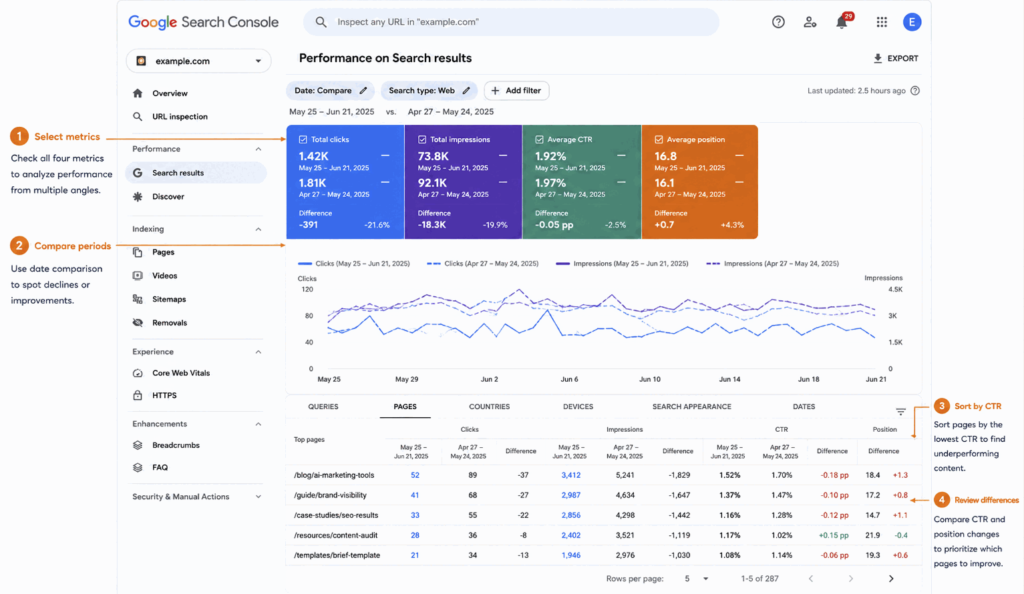The width and height of the screenshot is (1024, 594).
Task: Click the download icon next to EXPORT
Action: tap(878, 58)
